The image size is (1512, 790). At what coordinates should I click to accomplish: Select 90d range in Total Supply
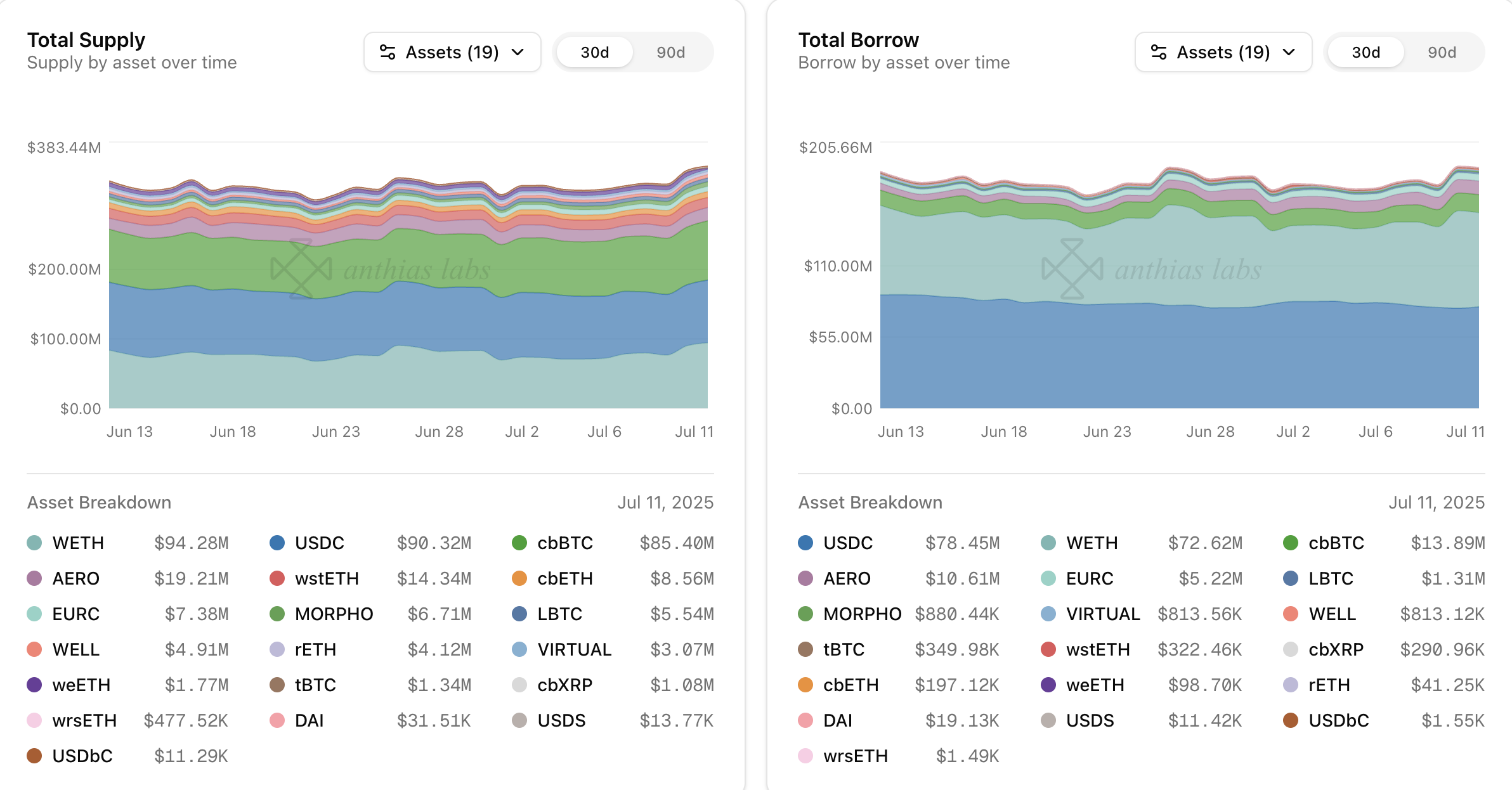[x=671, y=52]
